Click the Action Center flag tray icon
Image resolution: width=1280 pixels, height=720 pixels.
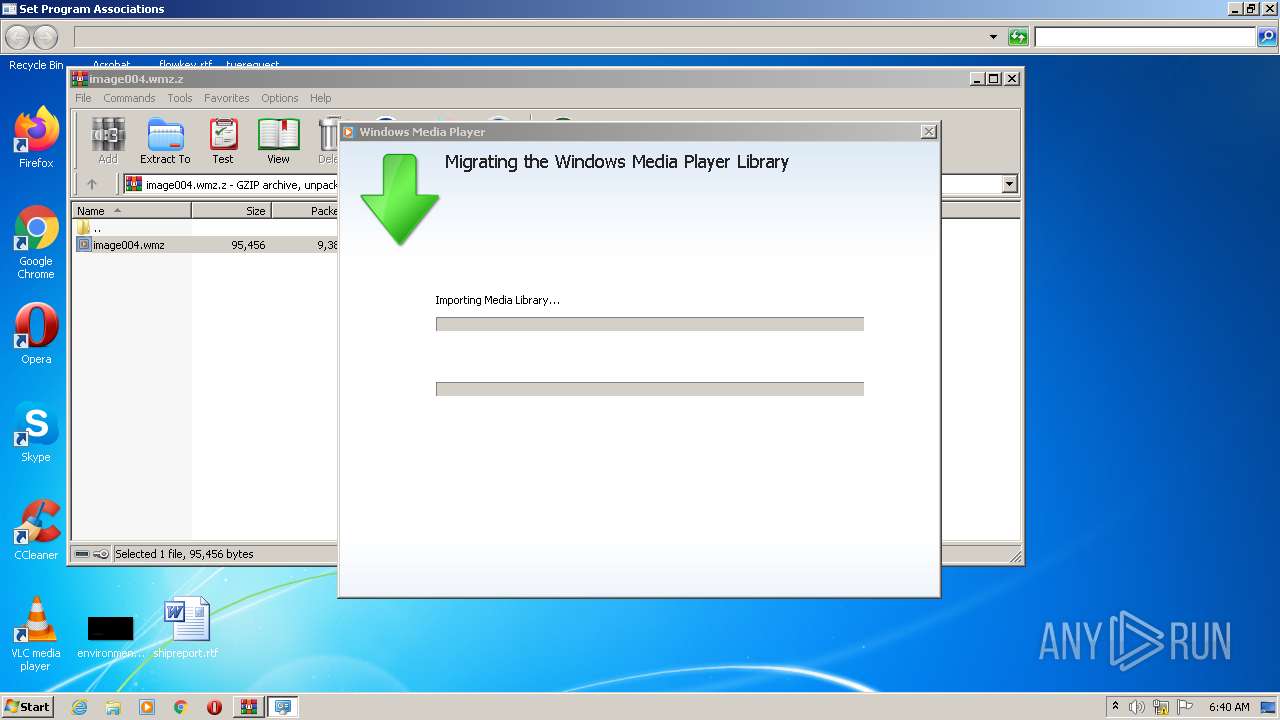(1185, 707)
